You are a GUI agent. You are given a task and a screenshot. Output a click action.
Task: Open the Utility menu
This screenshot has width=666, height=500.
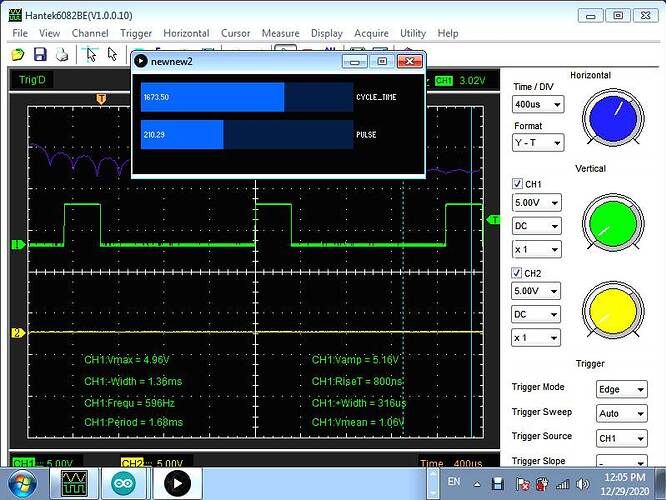coord(413,33)
